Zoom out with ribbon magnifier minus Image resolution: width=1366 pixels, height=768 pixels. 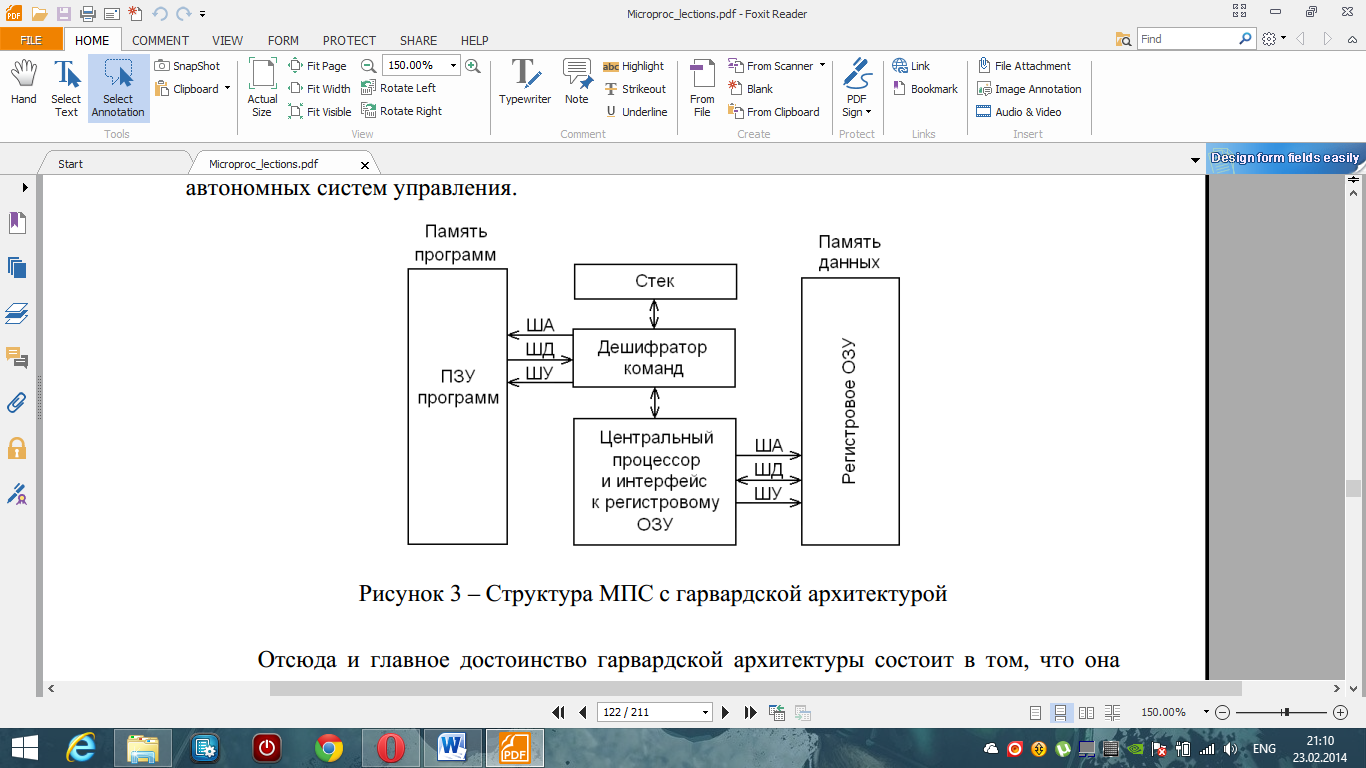click(368, 65)
